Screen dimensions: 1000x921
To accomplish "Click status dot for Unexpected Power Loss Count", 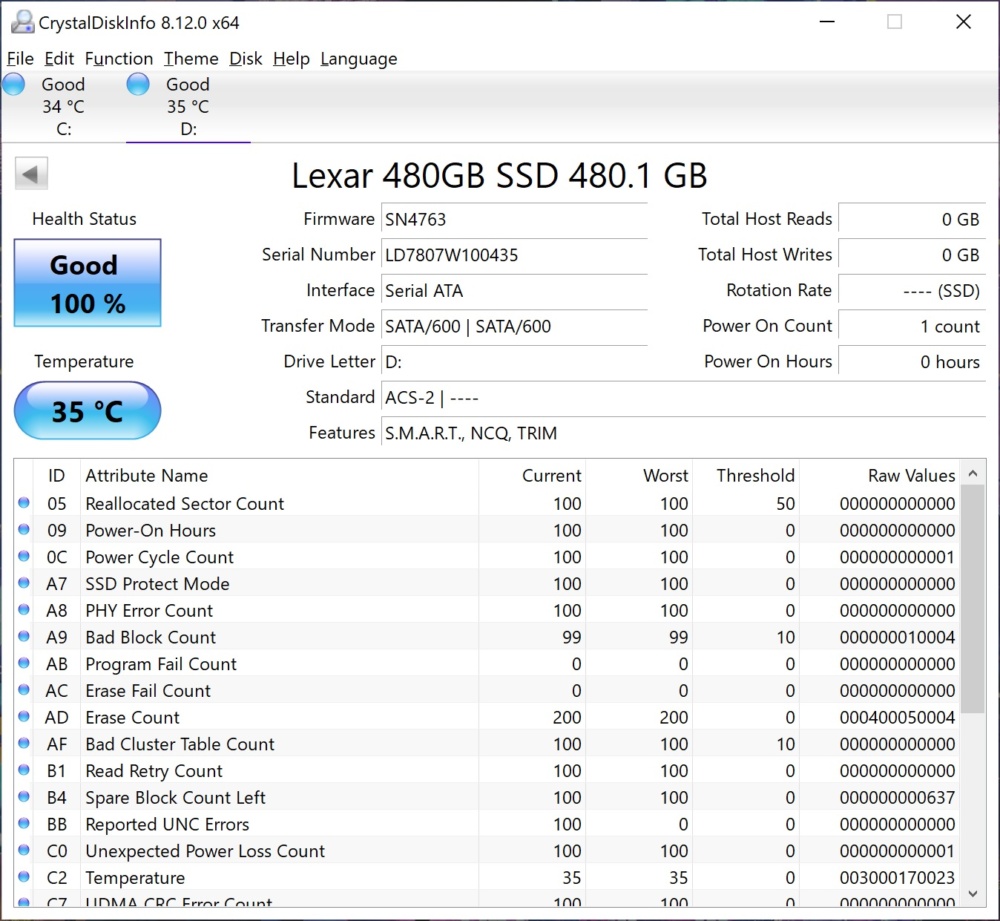I will coord(24,850).
